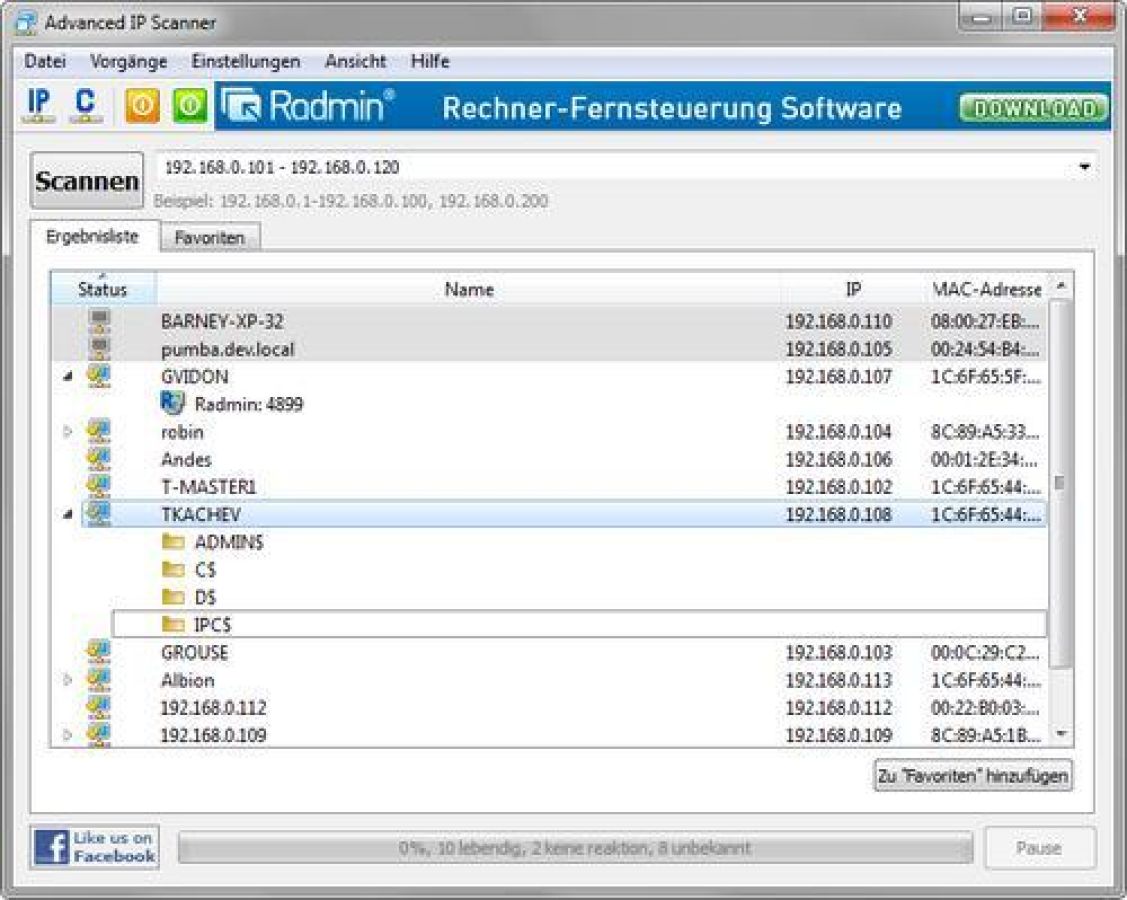Click the class C subnet scan icon
The image size is (1127, 900).
click(x=85, y=104)
